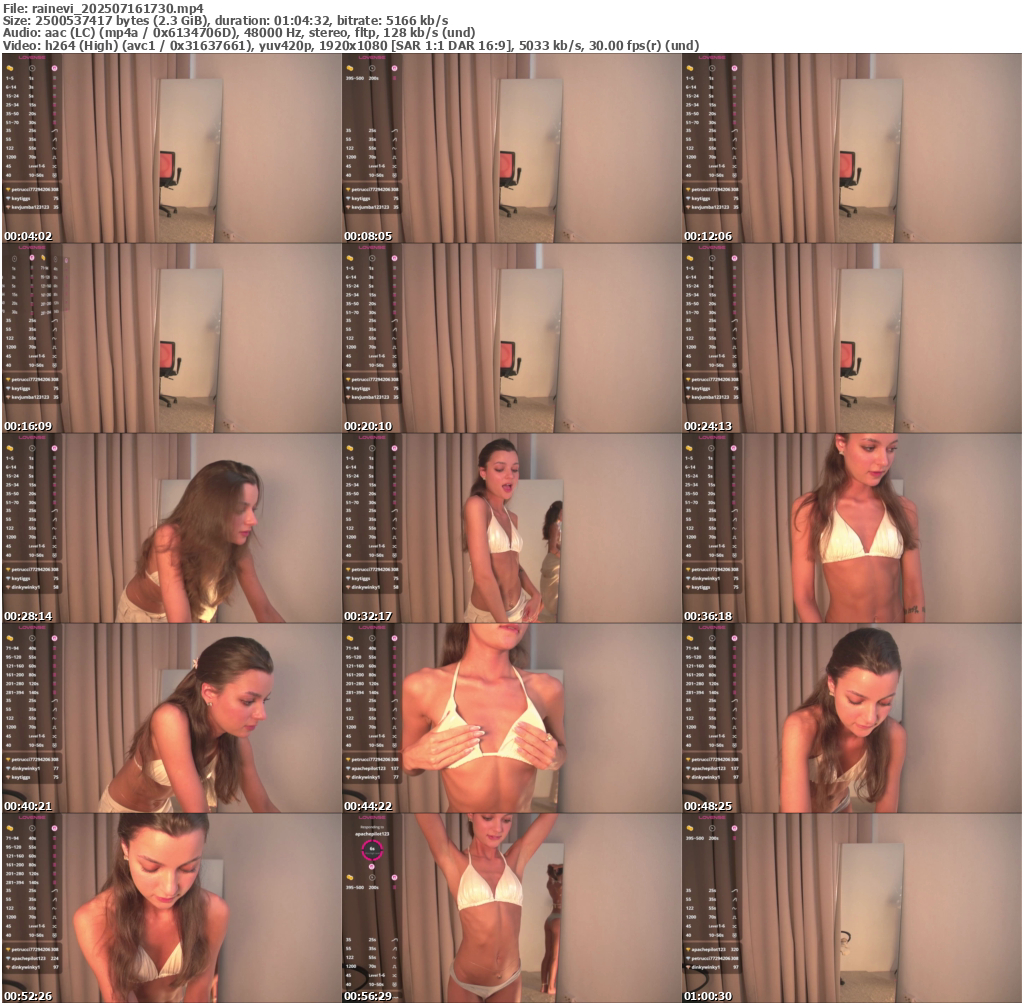Select the frame stamped 00:16:09

(x=172, y=338)
